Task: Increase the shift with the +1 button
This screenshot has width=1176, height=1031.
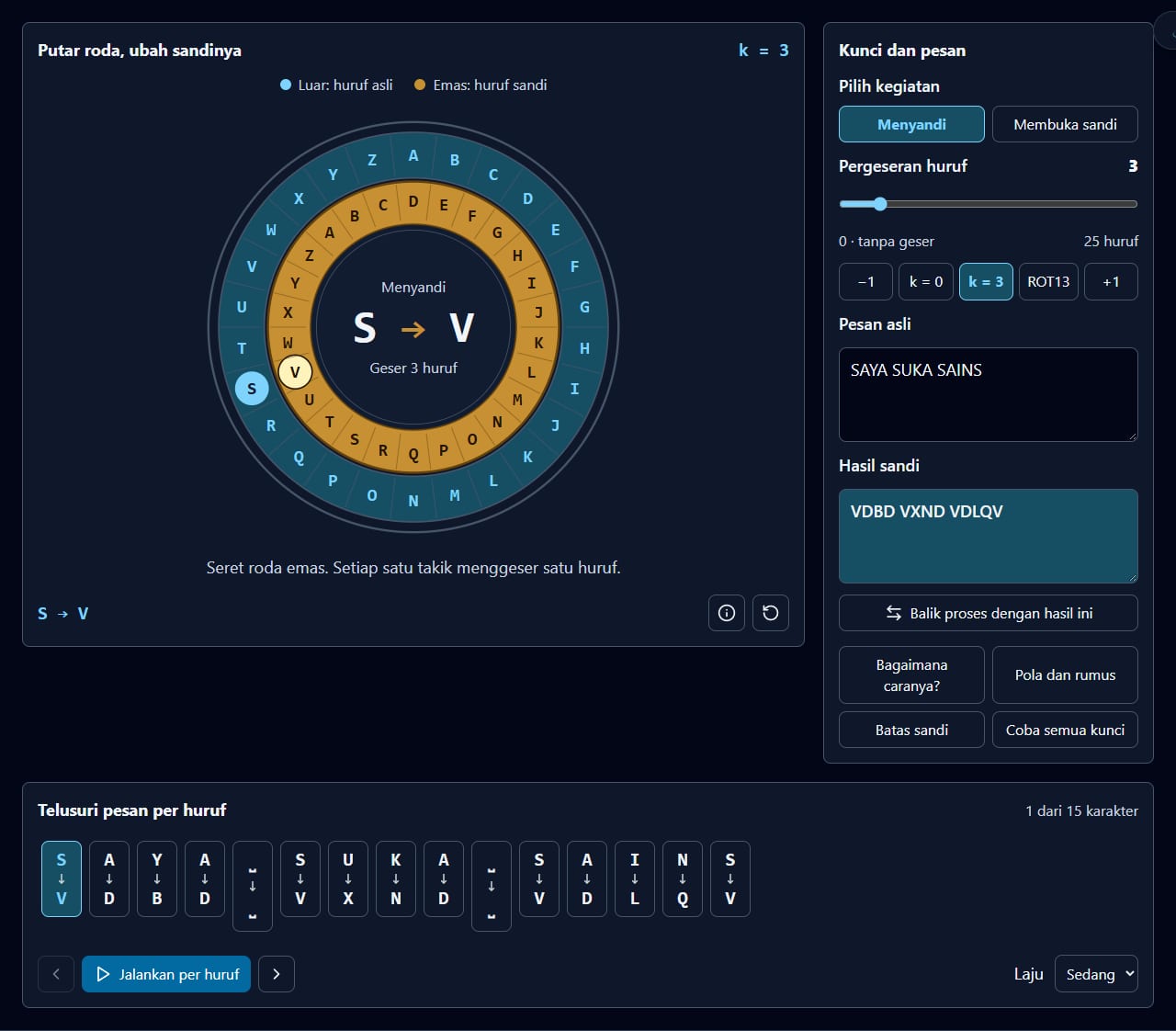Action: pyautogui.click(x=1111, y=281)
